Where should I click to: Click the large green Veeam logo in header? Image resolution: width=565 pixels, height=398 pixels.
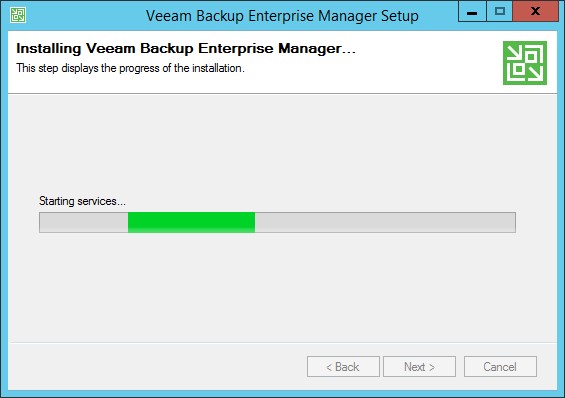tap(525, 63)
